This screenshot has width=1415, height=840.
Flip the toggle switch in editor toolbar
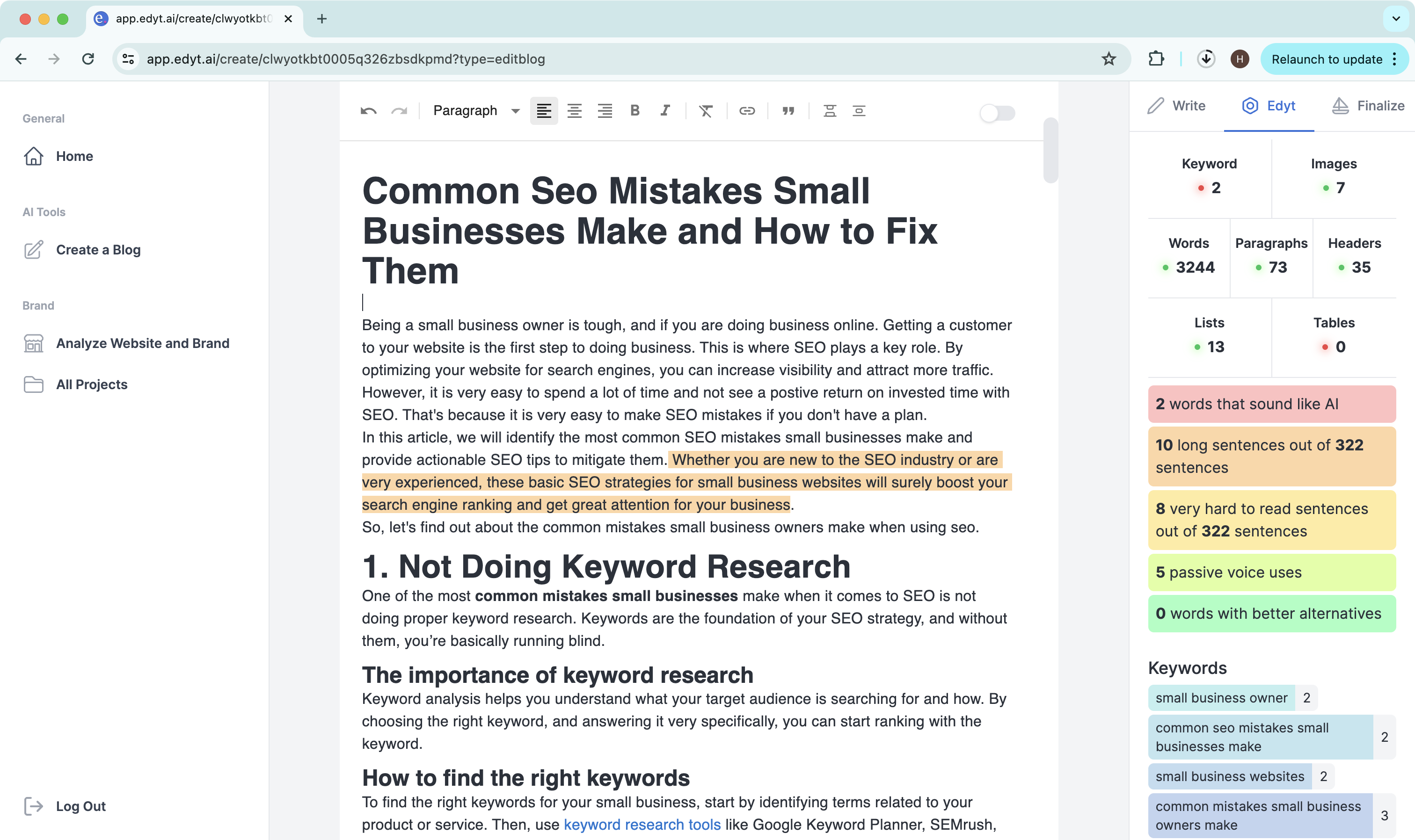(997, 113)
